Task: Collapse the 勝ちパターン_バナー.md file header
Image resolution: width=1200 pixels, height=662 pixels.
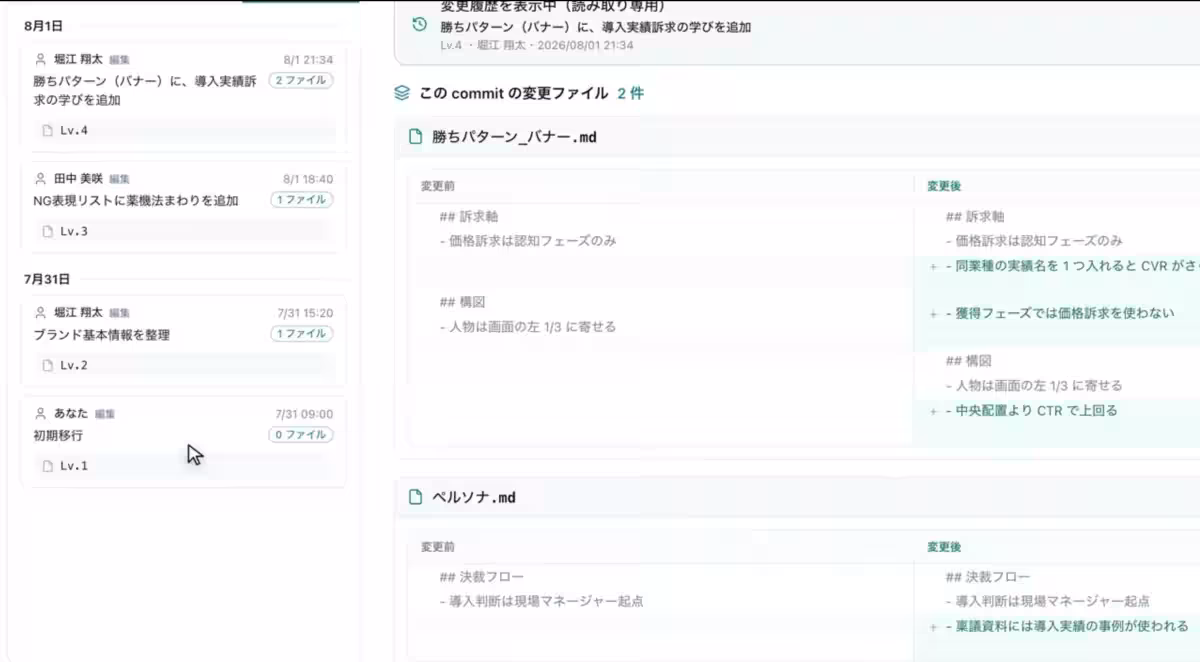Action: [798, 137]
